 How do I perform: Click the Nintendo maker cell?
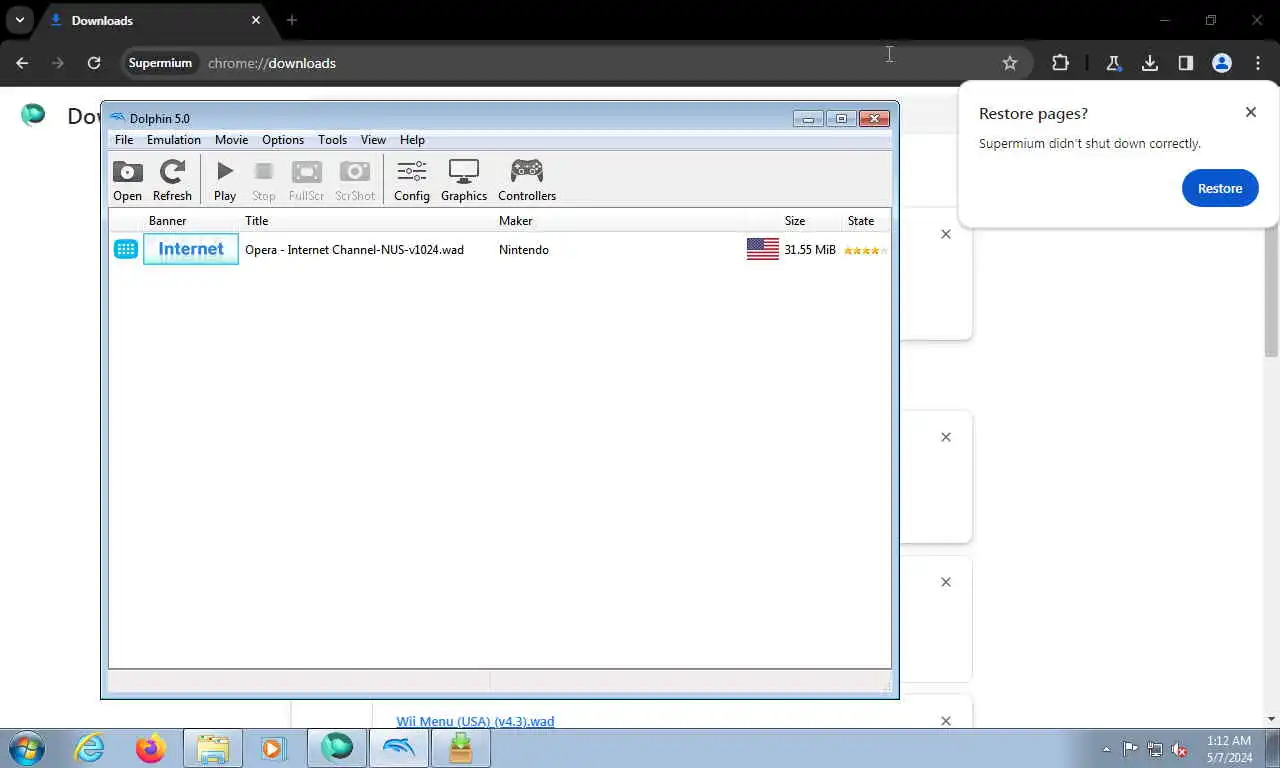[x=524, y=250]
